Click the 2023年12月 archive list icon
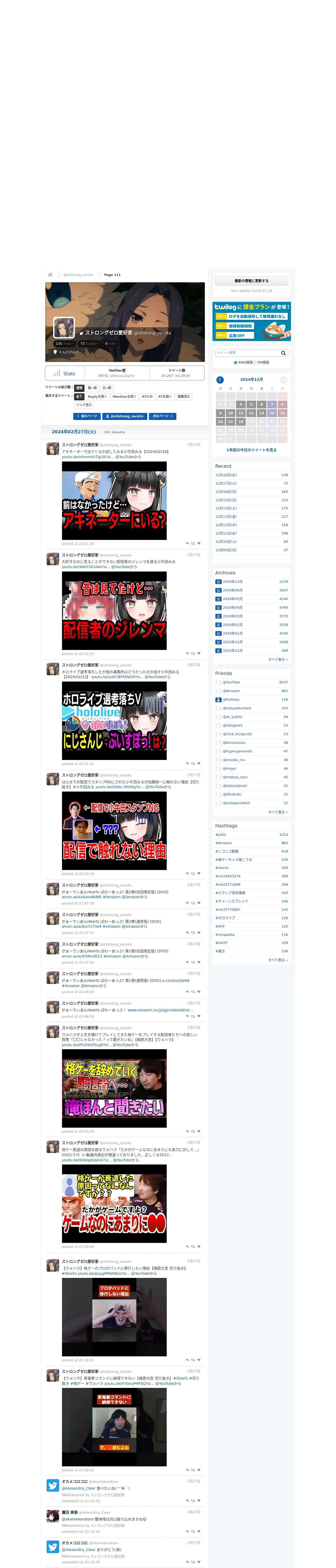This screenshot has width=336, height=1568. coord(218,642)
